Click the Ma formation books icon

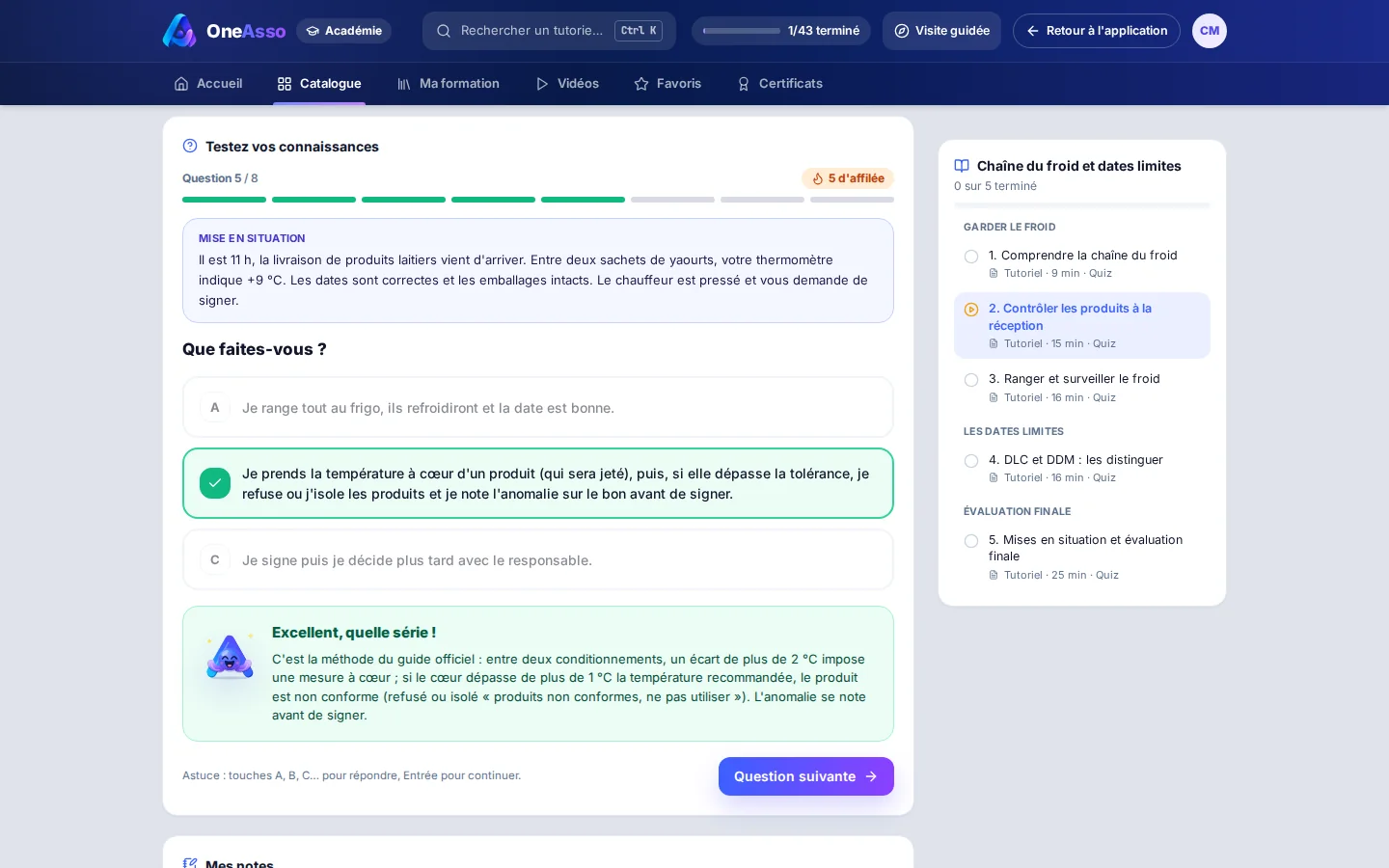tap(404, 84)
